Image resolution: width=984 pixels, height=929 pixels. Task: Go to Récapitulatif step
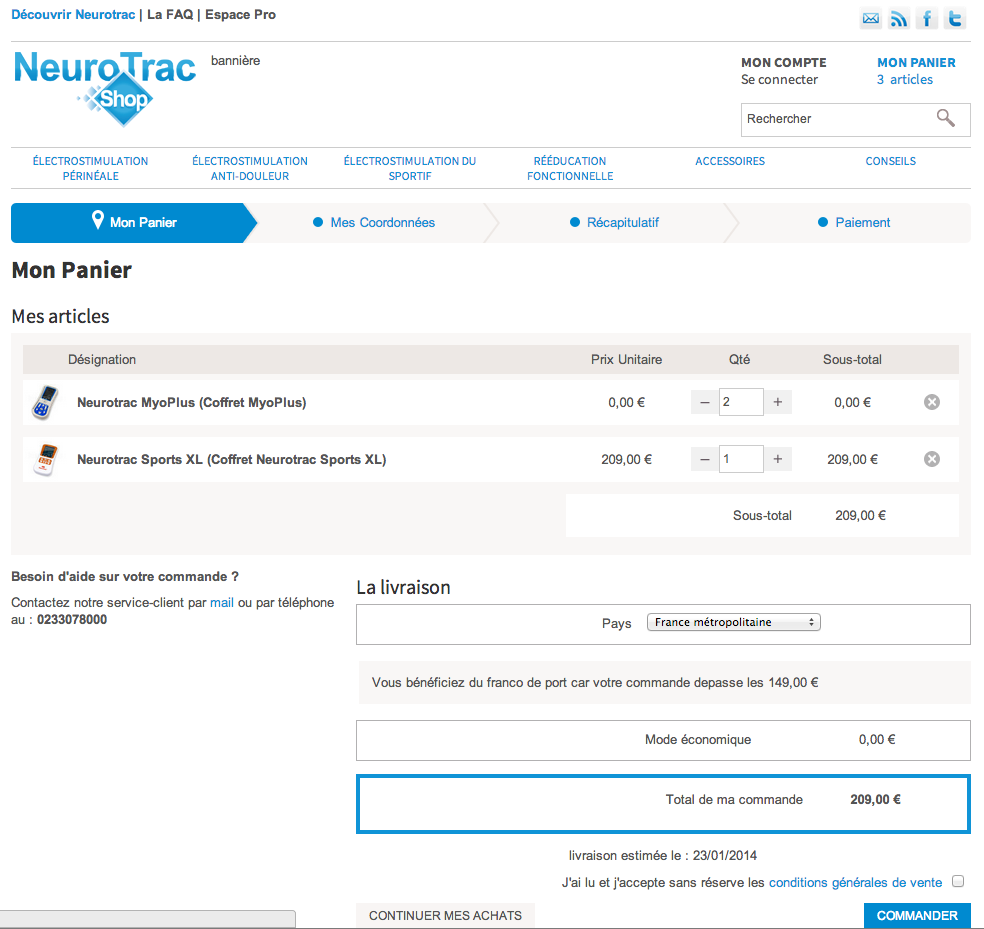614,222
